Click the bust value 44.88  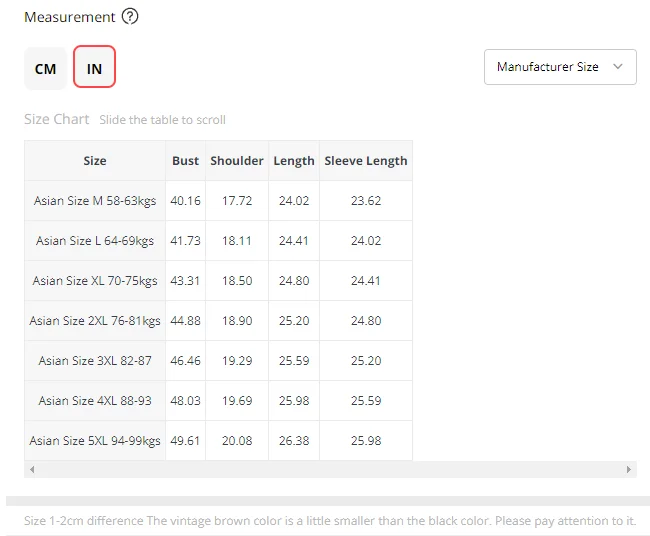tap(185, 321)
